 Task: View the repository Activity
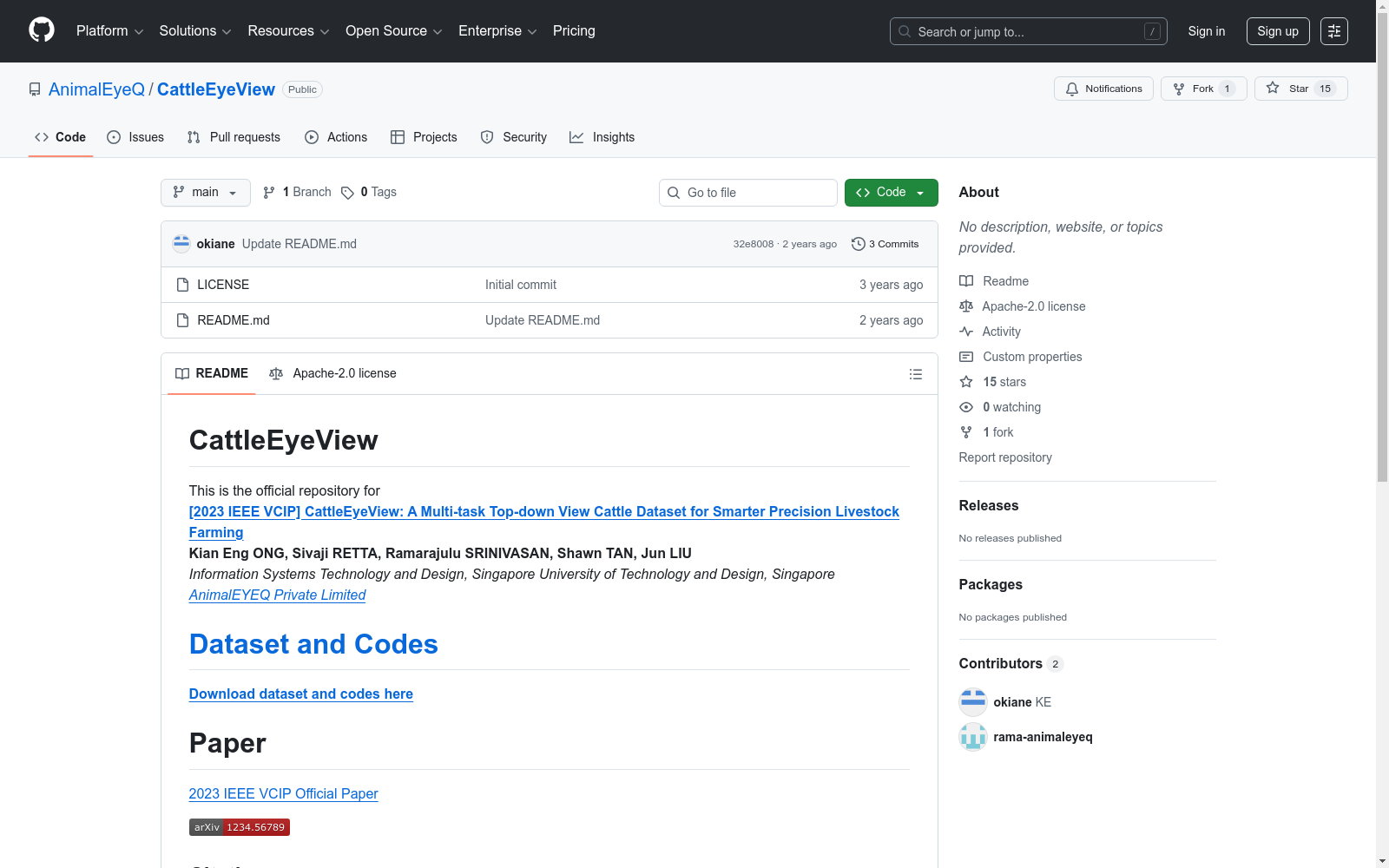[x=990, y=332]
